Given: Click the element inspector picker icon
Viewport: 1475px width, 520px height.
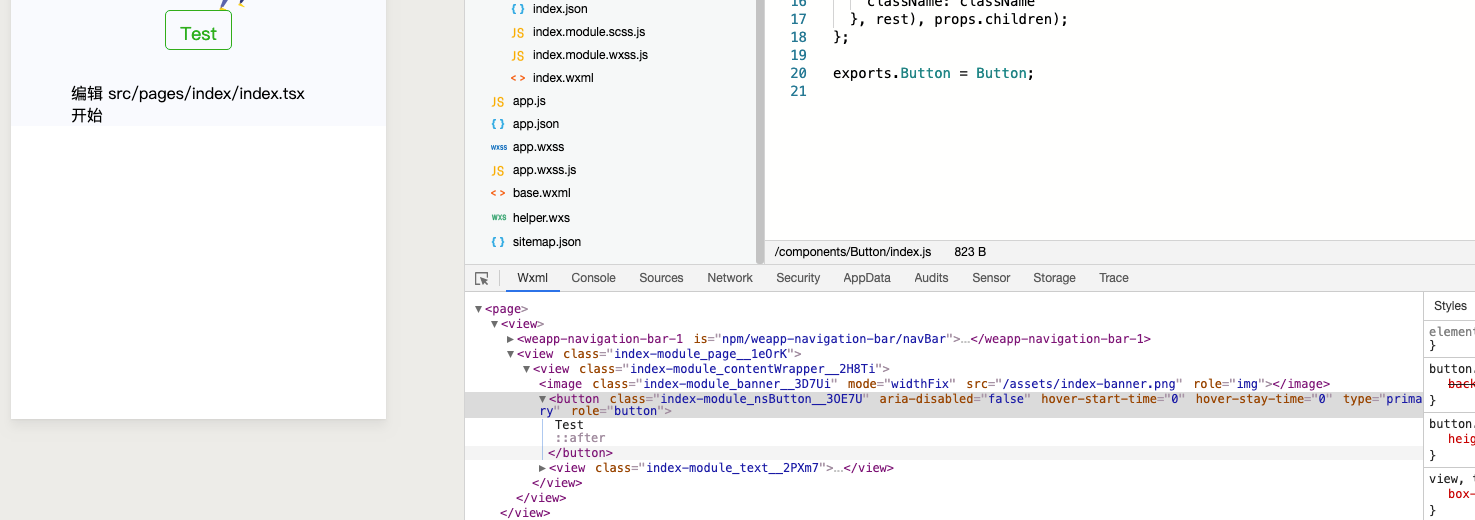Looking at the screenshot, I should click(482, 278).
